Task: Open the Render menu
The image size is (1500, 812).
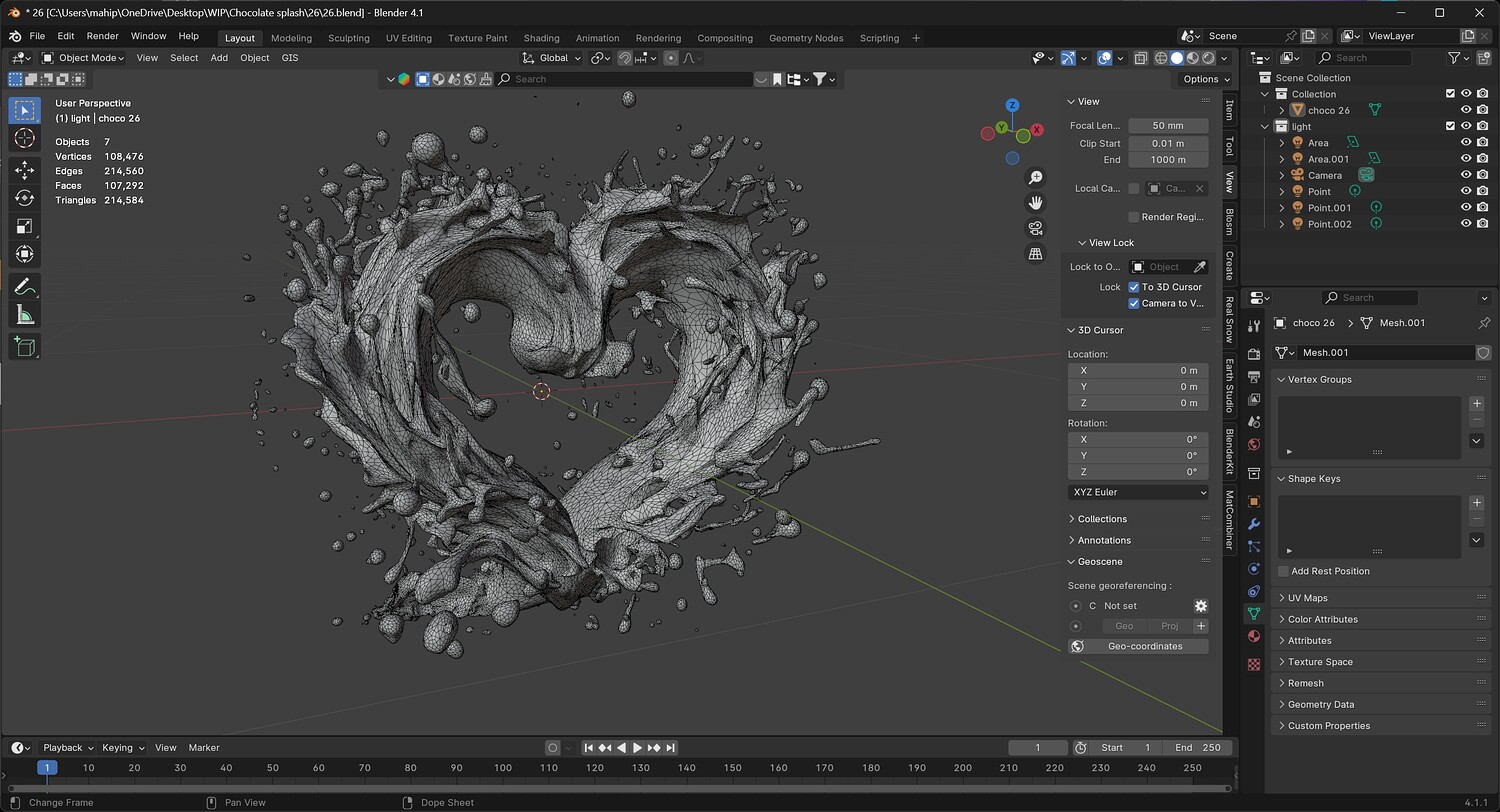Action: [x=102, y=36]
